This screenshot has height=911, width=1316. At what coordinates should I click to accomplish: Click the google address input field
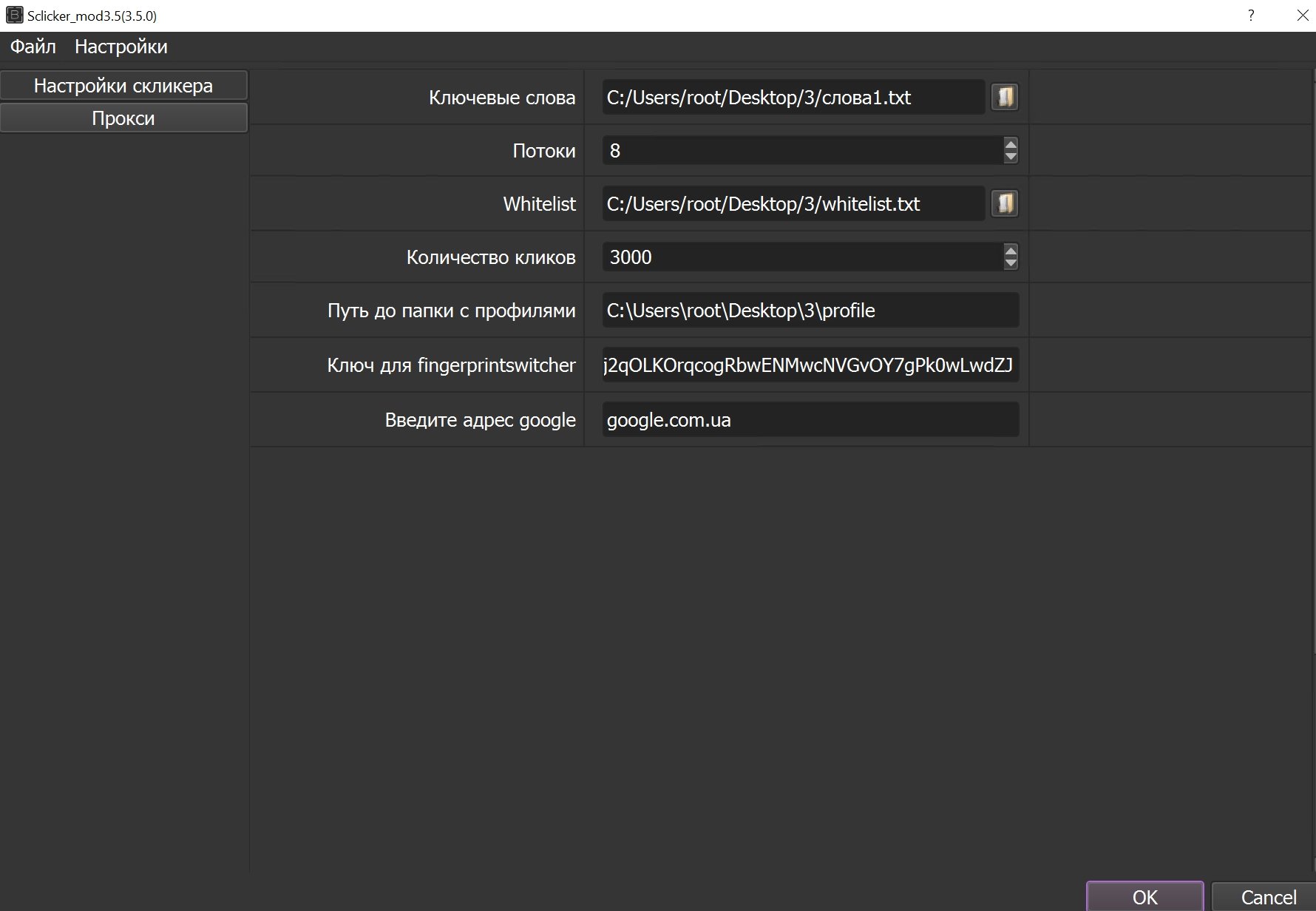click(810, 420)
